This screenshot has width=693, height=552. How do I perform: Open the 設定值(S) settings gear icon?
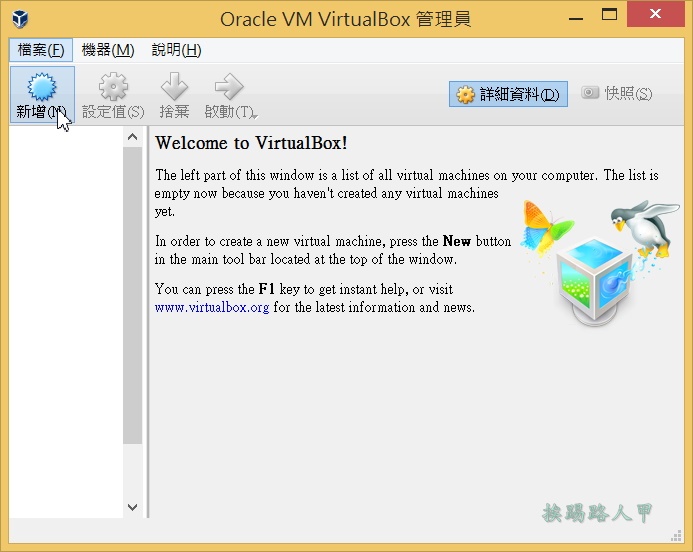coord(113,86)
